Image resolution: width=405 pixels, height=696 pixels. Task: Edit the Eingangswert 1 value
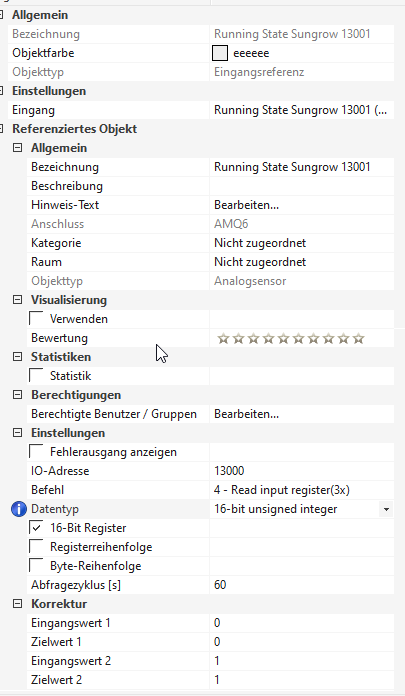302,623
